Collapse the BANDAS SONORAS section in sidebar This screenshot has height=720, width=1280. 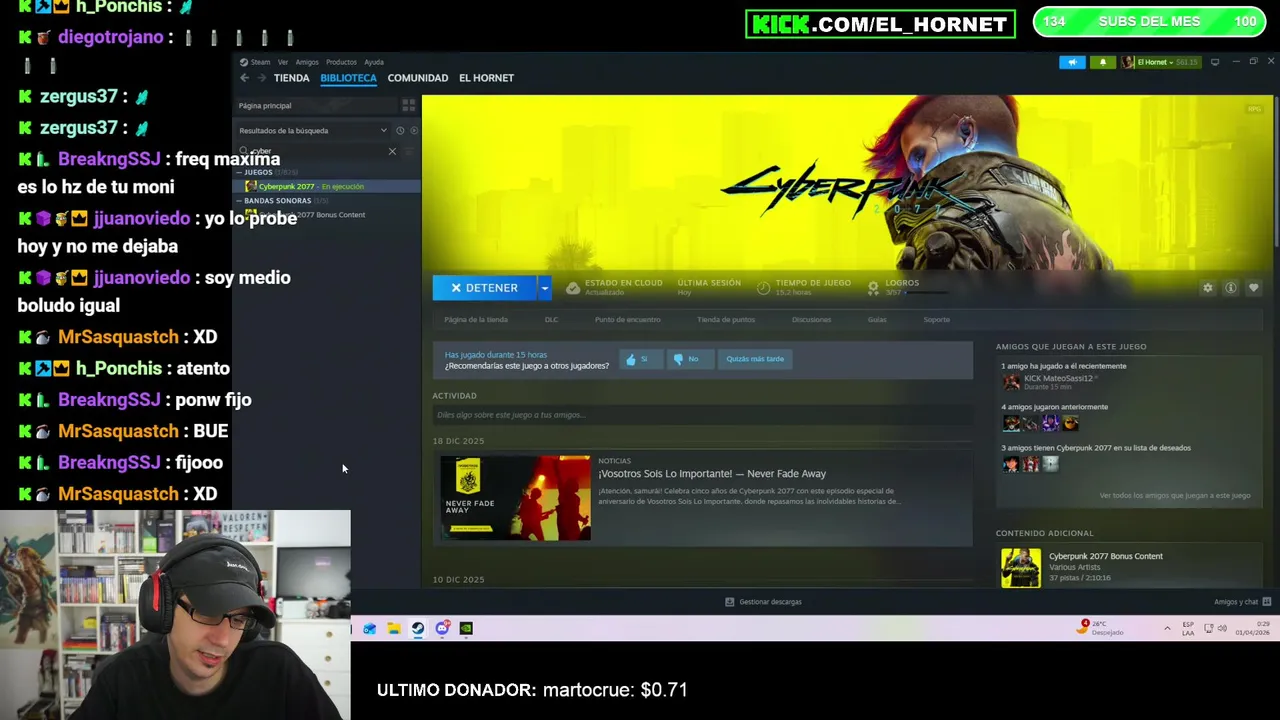[239, 200]
